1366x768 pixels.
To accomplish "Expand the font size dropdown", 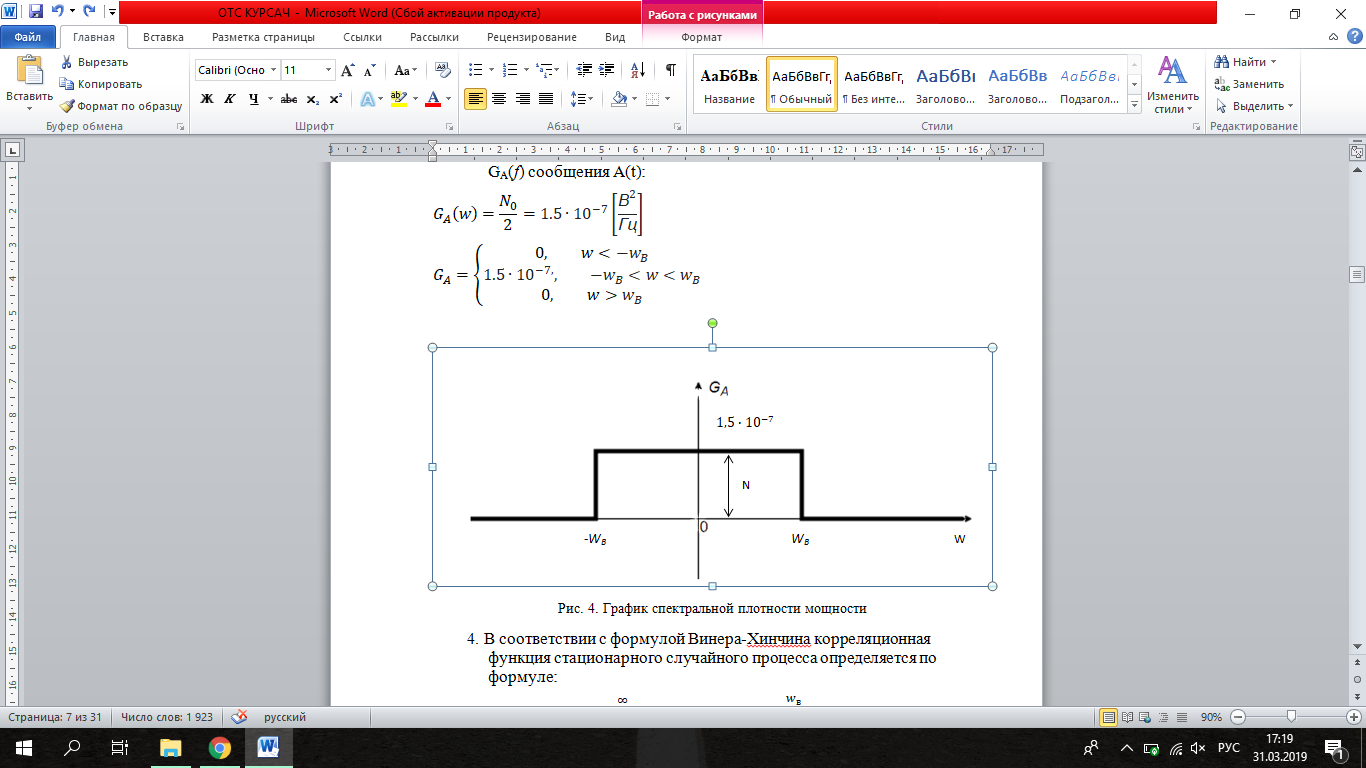I will click(328, 70).
